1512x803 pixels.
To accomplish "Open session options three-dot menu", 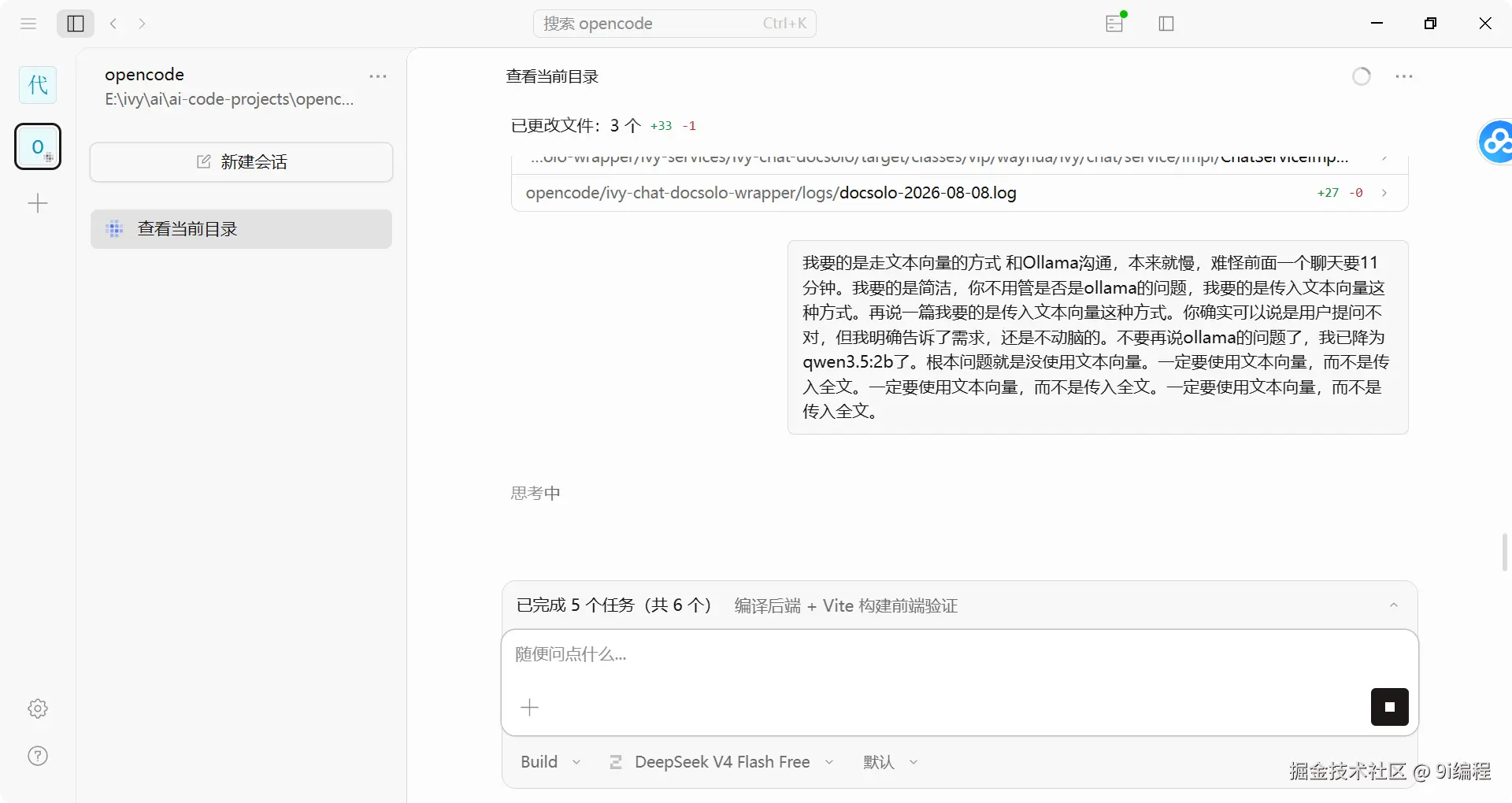I will tap(1404, 76).
